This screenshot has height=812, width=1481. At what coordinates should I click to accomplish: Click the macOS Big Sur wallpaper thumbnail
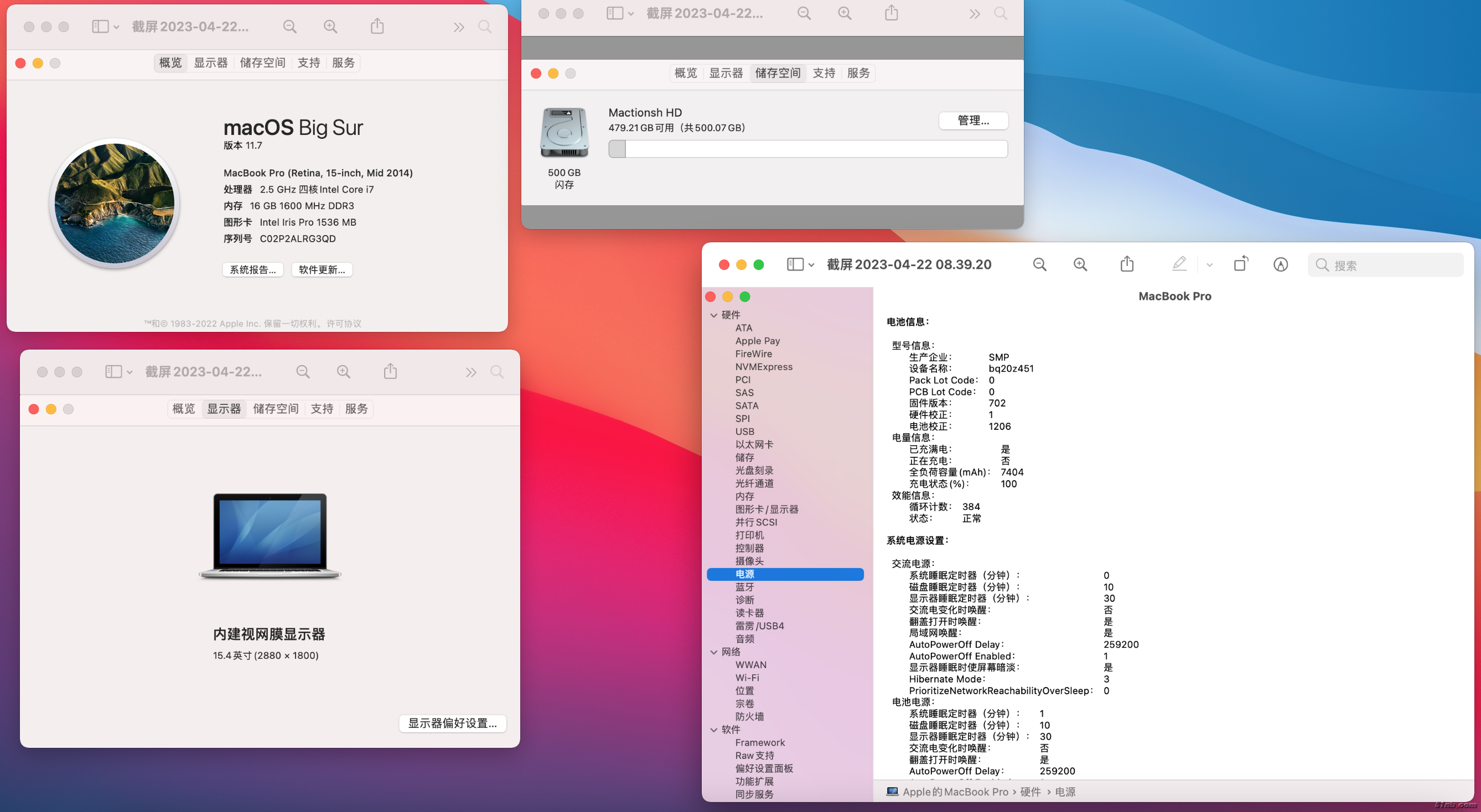click(x=115, y=204)
